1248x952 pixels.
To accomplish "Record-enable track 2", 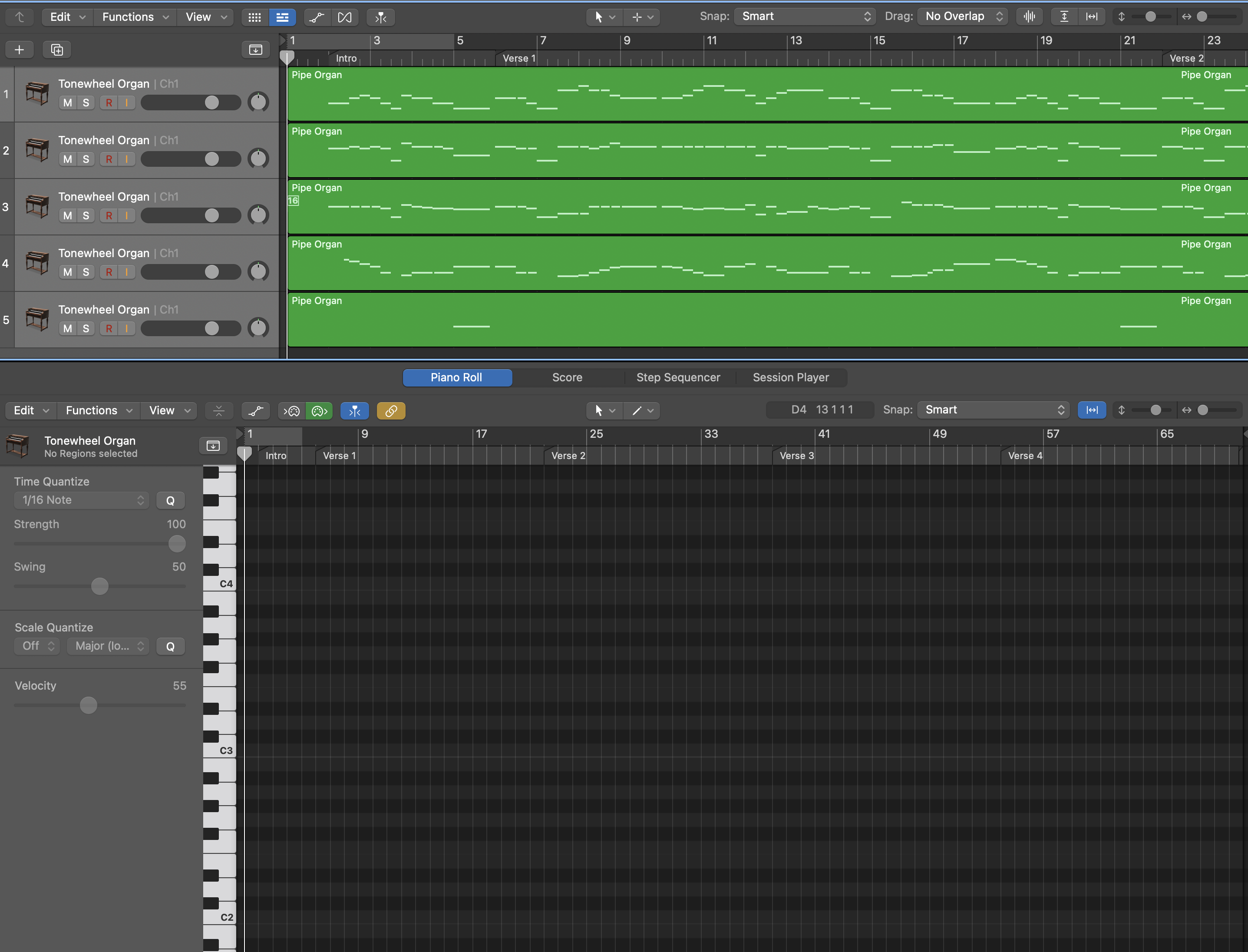I will (109, 159).
